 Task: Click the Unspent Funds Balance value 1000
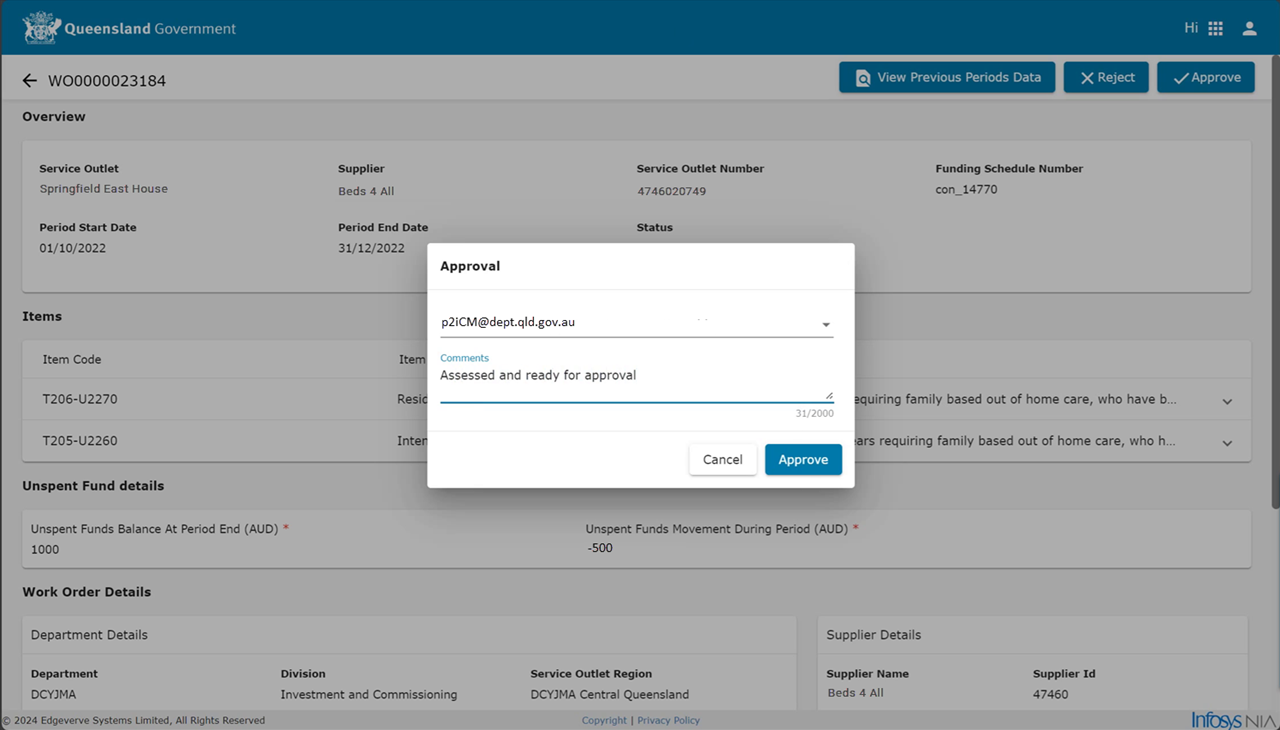[45, 549]
